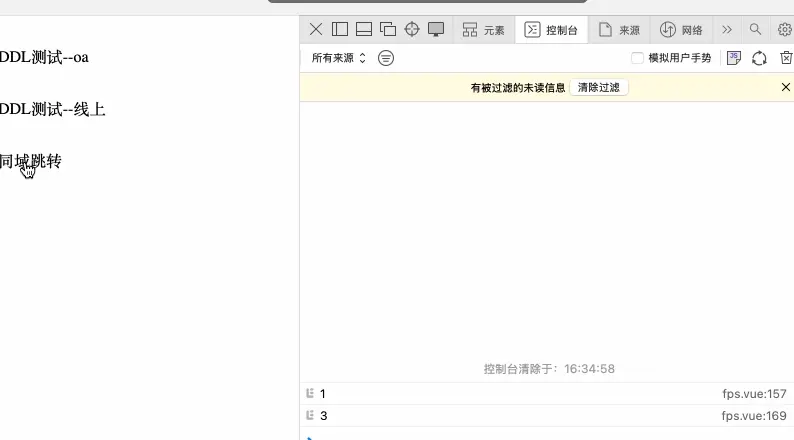Screen dimensions: 794x440
Task: Open inspector settings gear
Action: click(784, 30)
